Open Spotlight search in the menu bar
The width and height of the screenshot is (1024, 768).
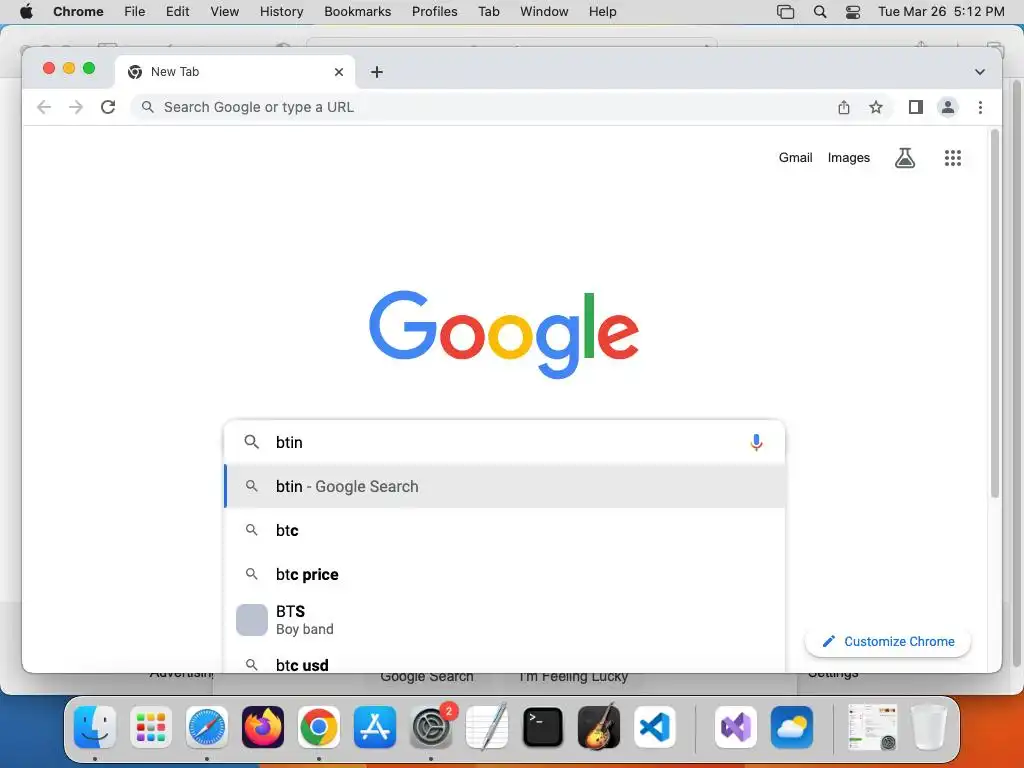coord(820,12)
